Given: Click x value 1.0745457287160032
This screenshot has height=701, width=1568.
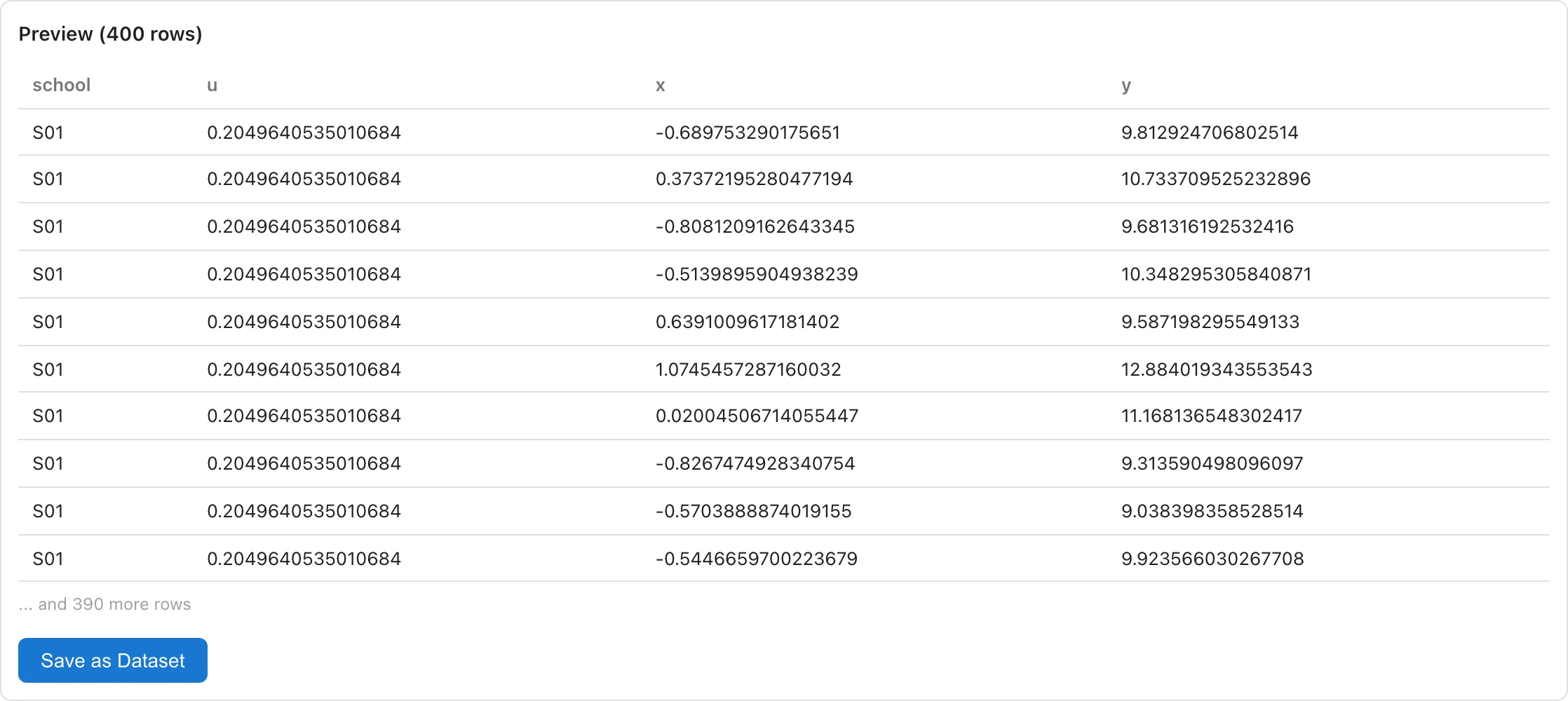Looking at the screenshot, I should coord(748,369).
